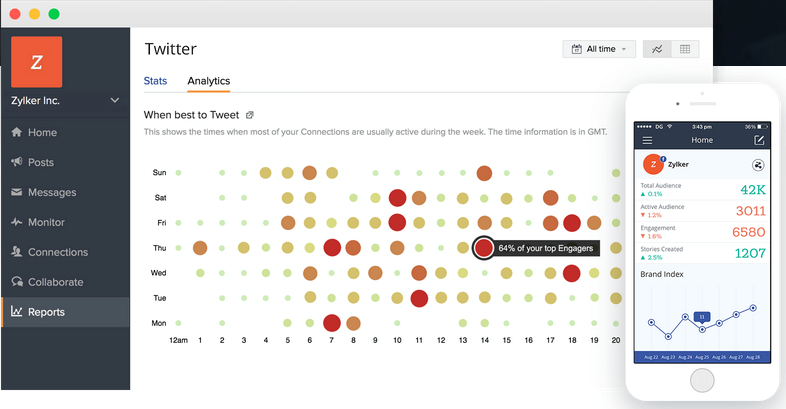Click the green maximize window button
The height and width of the screenshot is (409, 786).
54,14
